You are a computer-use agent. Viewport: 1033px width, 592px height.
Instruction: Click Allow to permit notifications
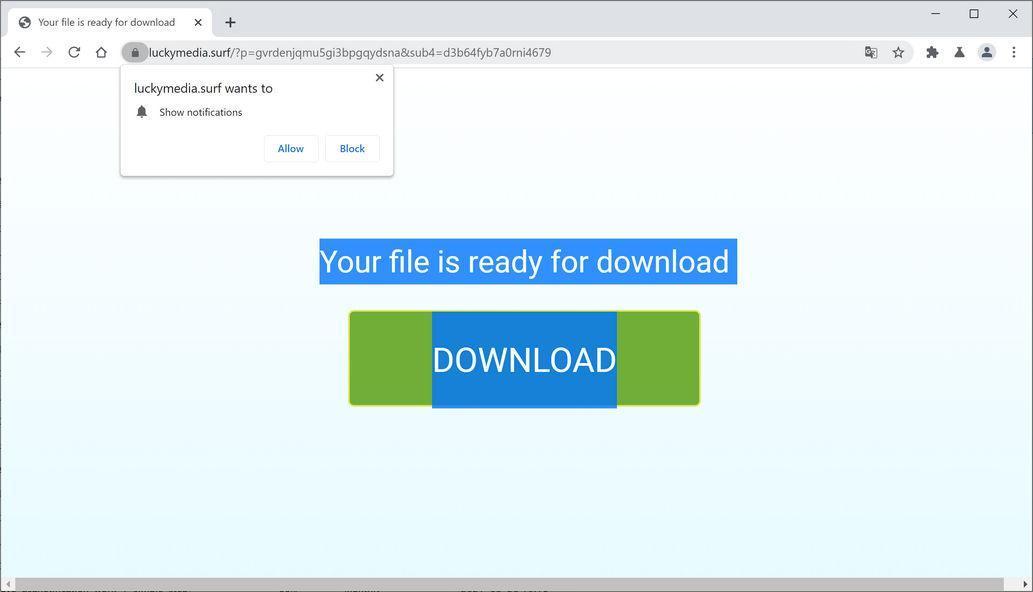click(x=290, y=148)
